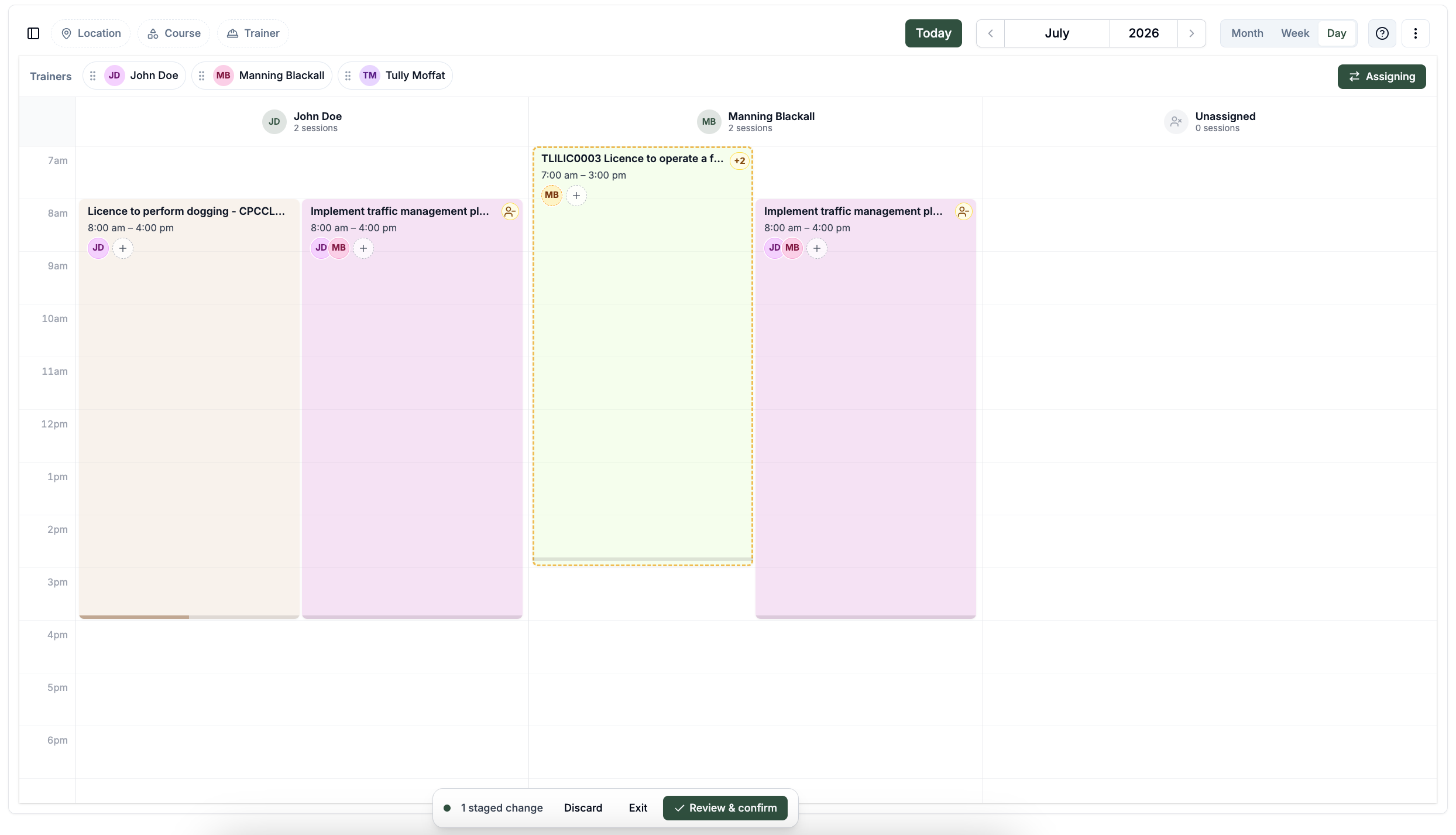Image resolution: width=1456 pixels, height=835 pixels.
Task: Click Review & confirm
Action: click(725, 808)
